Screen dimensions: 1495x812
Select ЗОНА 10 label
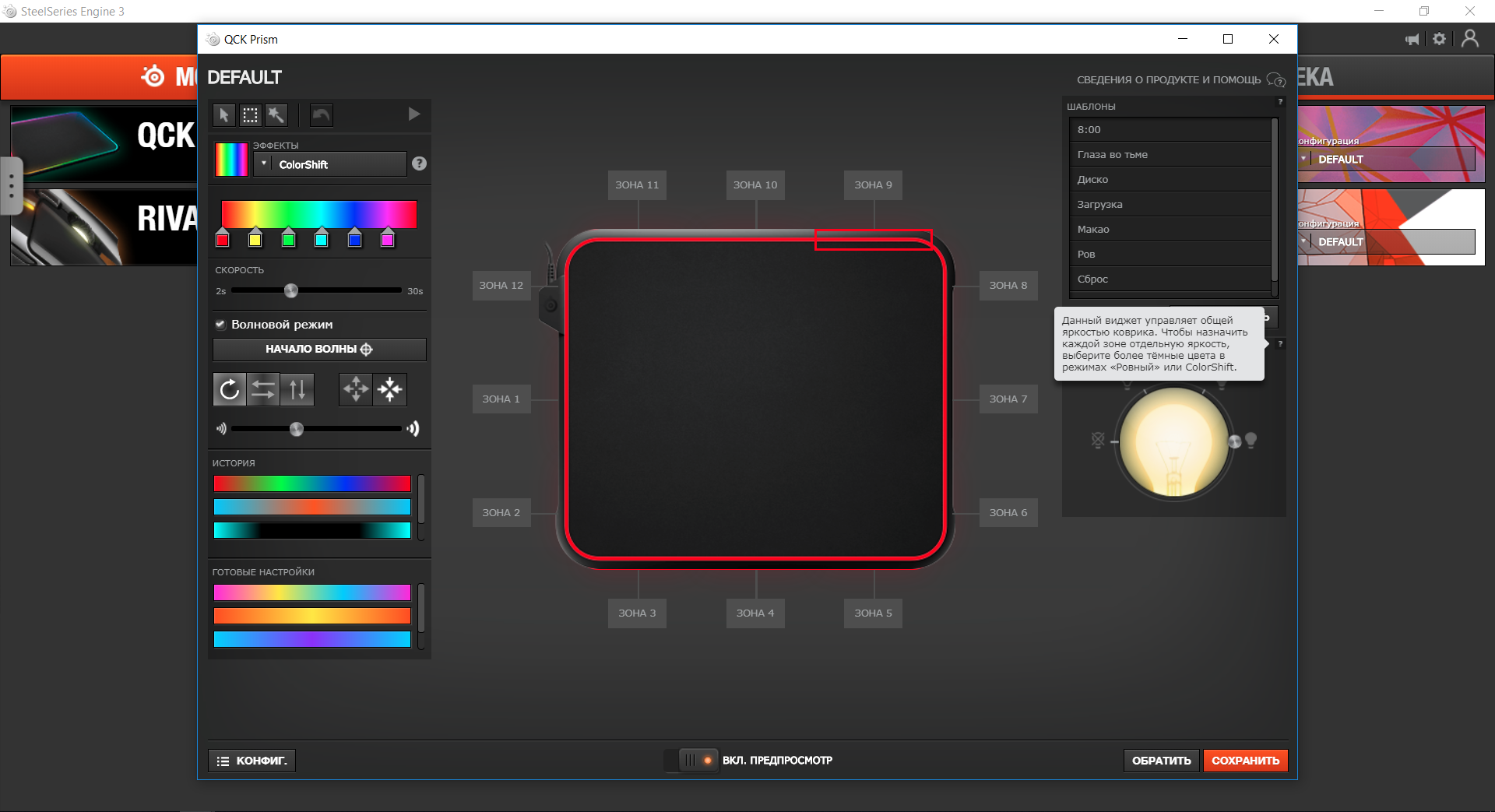[755, 185]
